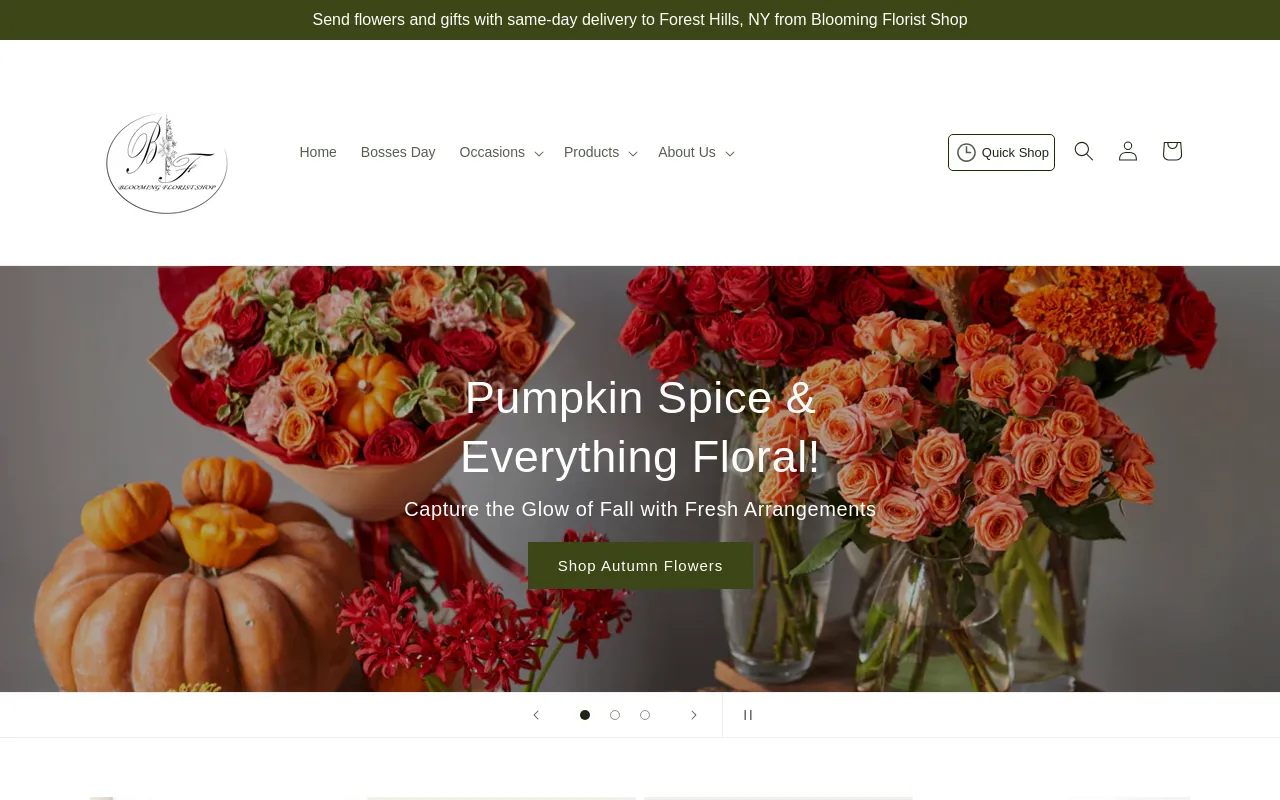Open the Home menu item
The height and width of the screenshot is (800, 1280).
coord(318,152)
